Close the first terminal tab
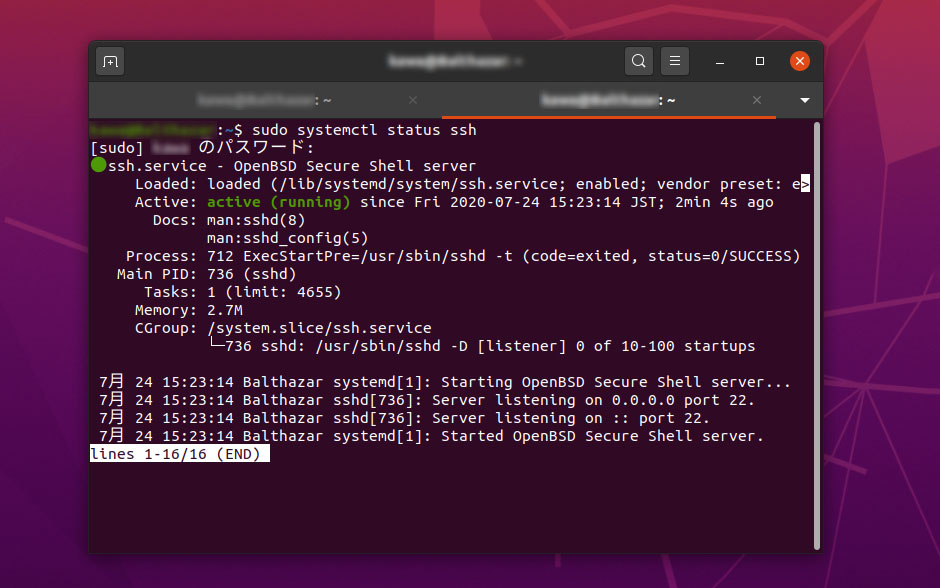Viewport: 940px width, 588px height. tap(413, 100)
